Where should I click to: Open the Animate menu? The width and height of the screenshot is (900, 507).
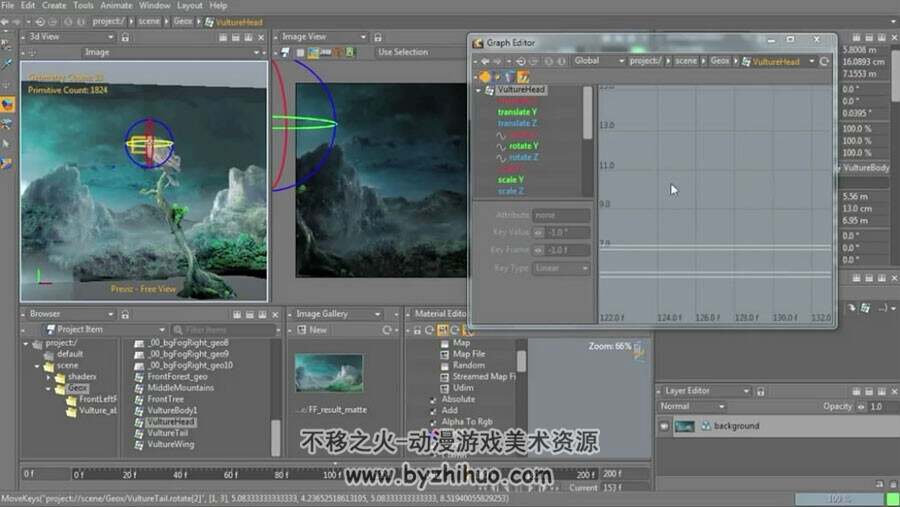tap(116, 5)
